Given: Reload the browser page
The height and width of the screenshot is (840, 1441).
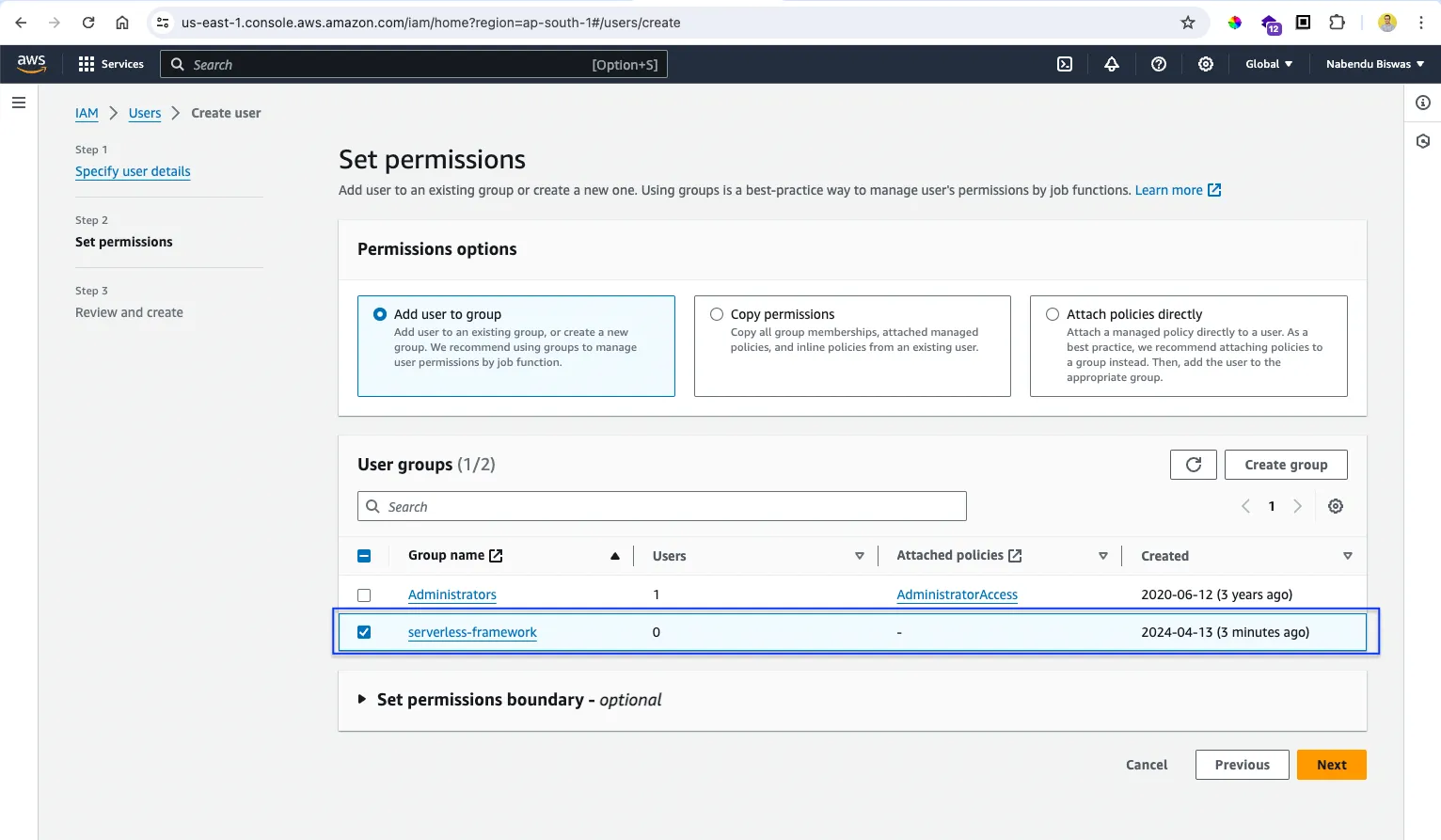Looking at the screenshot, I should tap(88, 23).
